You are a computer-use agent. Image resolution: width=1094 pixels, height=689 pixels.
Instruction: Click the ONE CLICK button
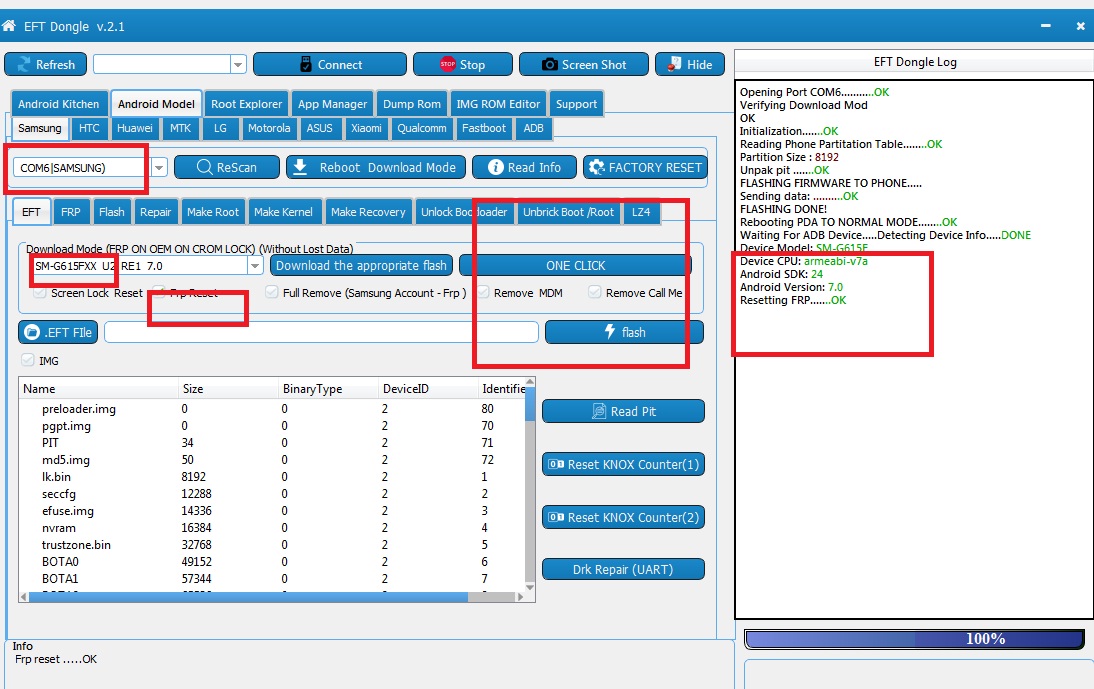pyautogui.click(x=576, y=266)
